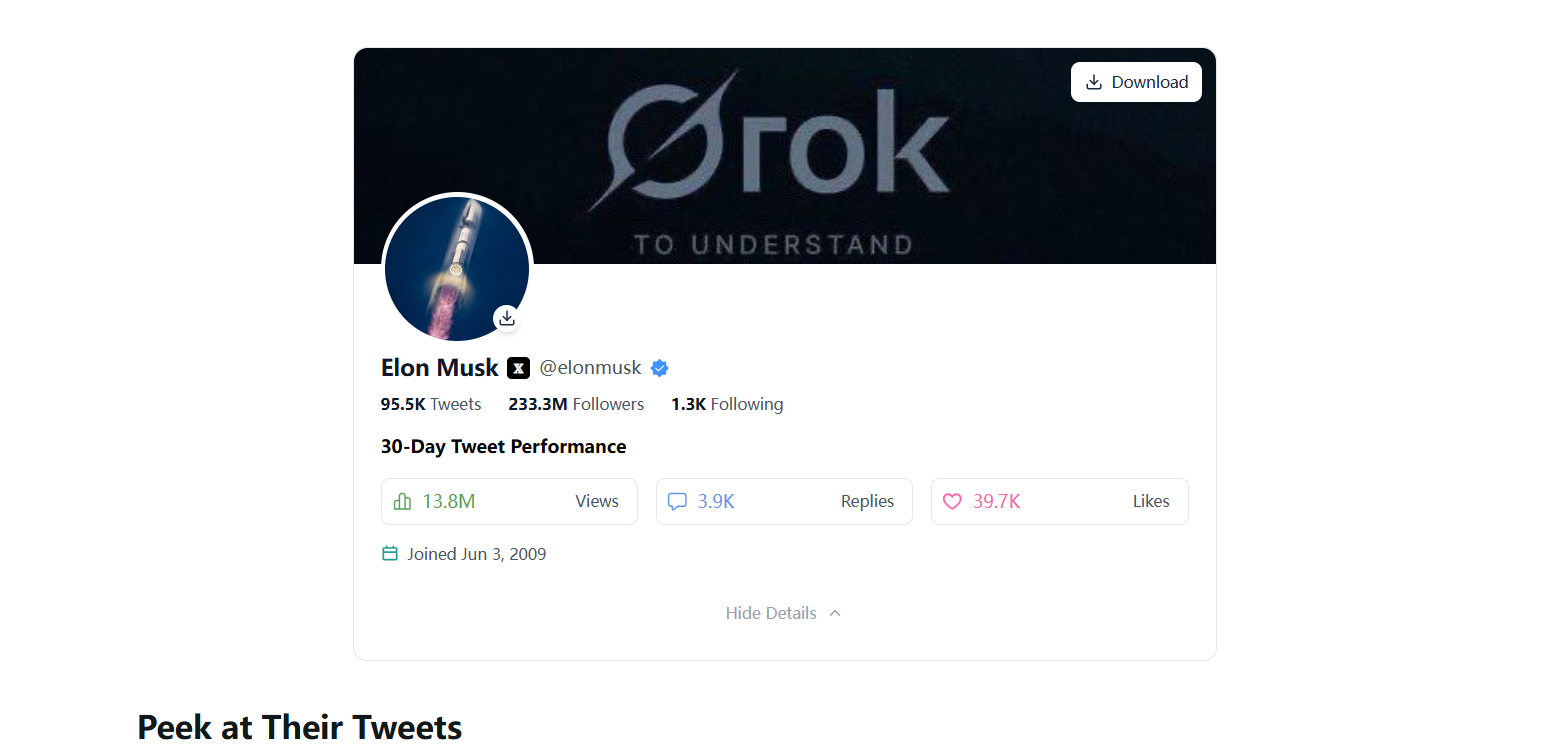This screenshot has width=1555, height=744.
Task: Select the 39.7K likes figure
Action: (x=996, y=502)
